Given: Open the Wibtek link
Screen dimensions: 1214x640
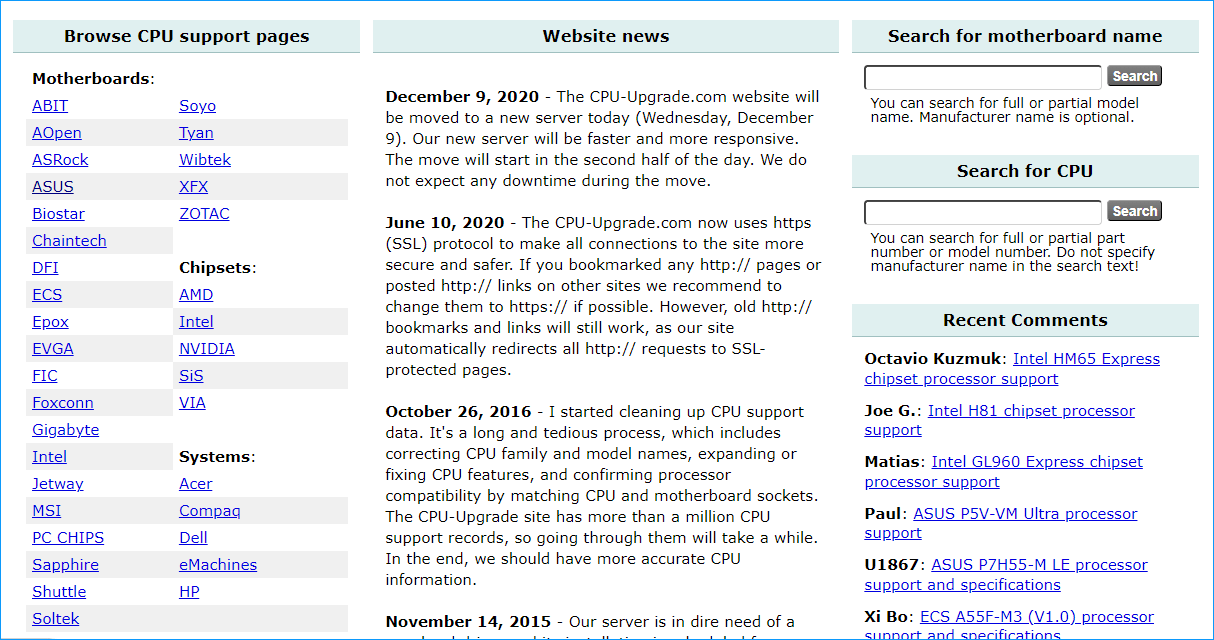Looking at the screenshot, I should [205, 160].
